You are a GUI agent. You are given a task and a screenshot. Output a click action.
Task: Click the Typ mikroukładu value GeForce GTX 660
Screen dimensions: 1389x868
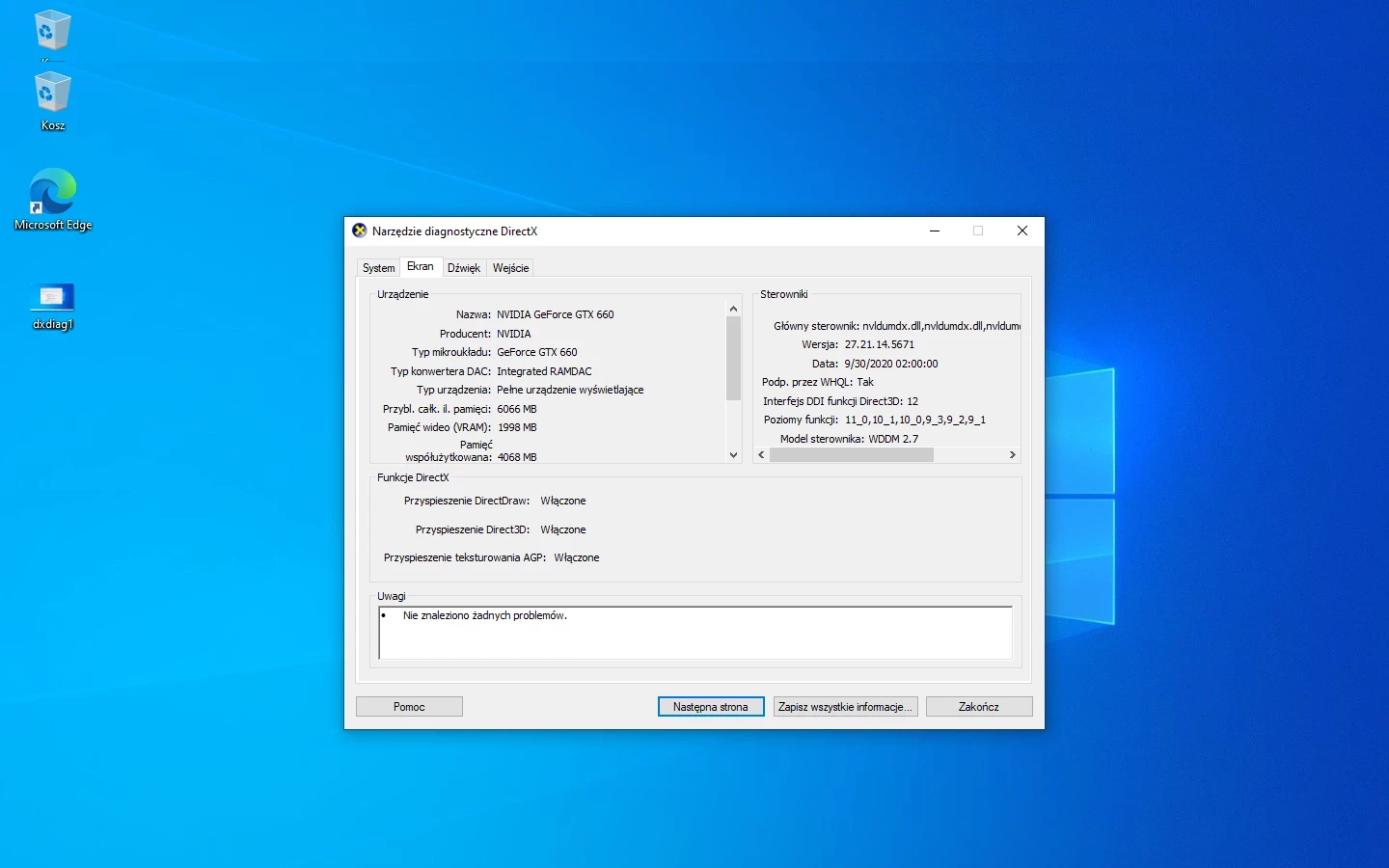(x=537, y=352)
